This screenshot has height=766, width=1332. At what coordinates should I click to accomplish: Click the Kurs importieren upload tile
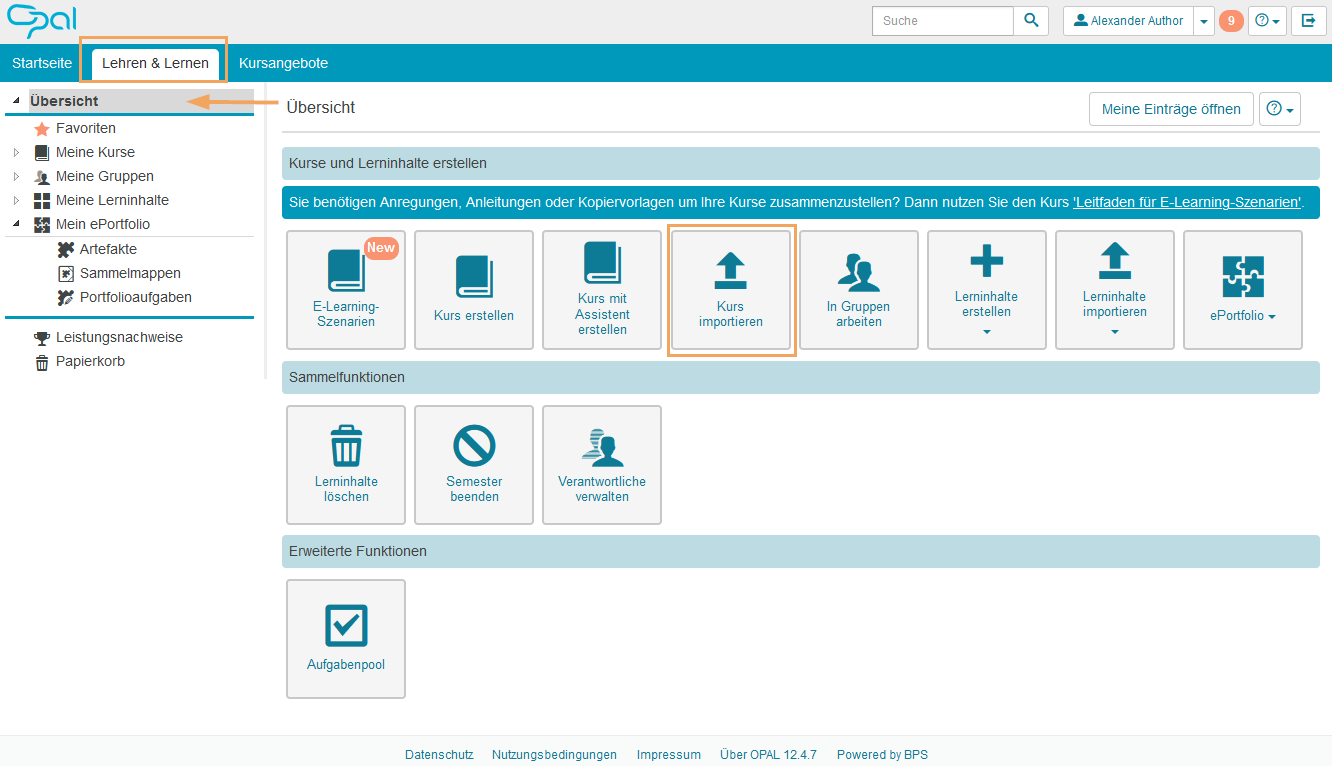click(x=731, y=290)
